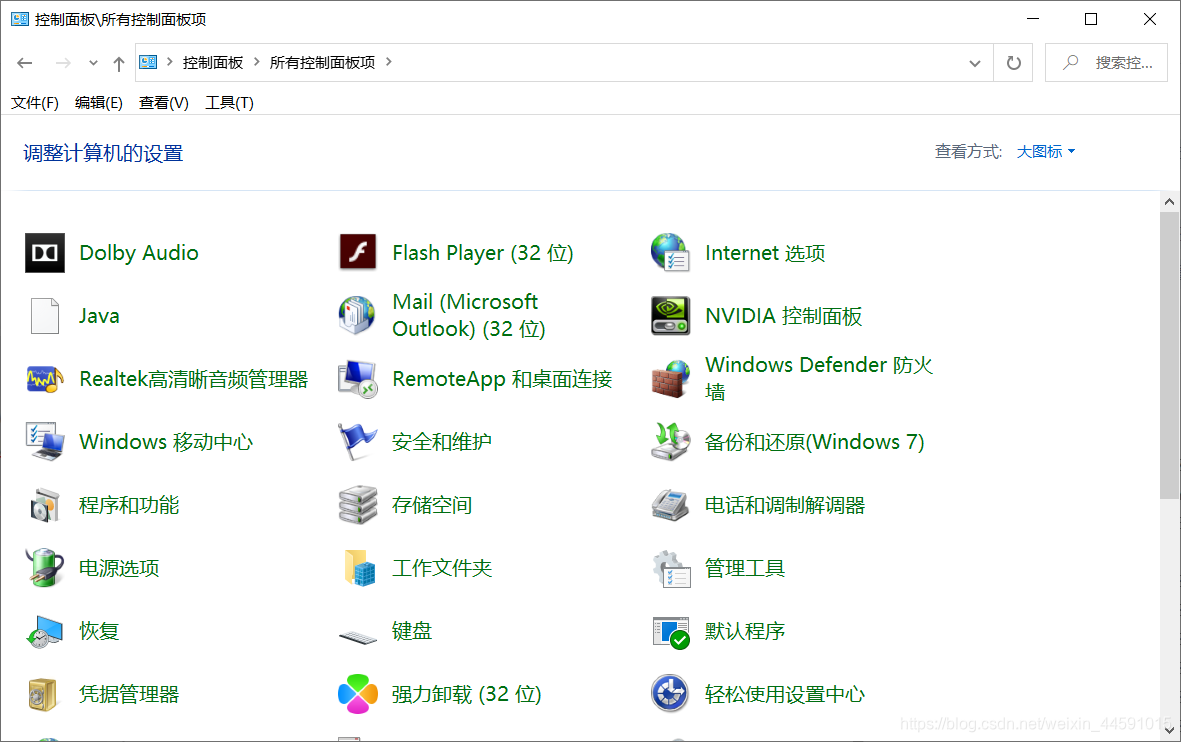Viewport: 1181px width, 742px height.
Task: Go back with the back arrow
Action: (25, 63)
